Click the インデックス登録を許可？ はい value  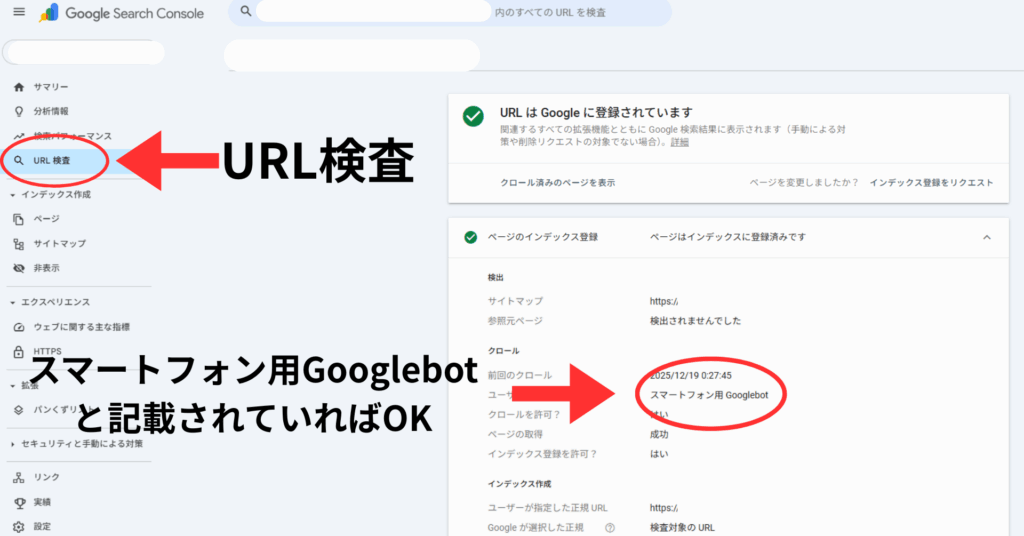(659, 454)
